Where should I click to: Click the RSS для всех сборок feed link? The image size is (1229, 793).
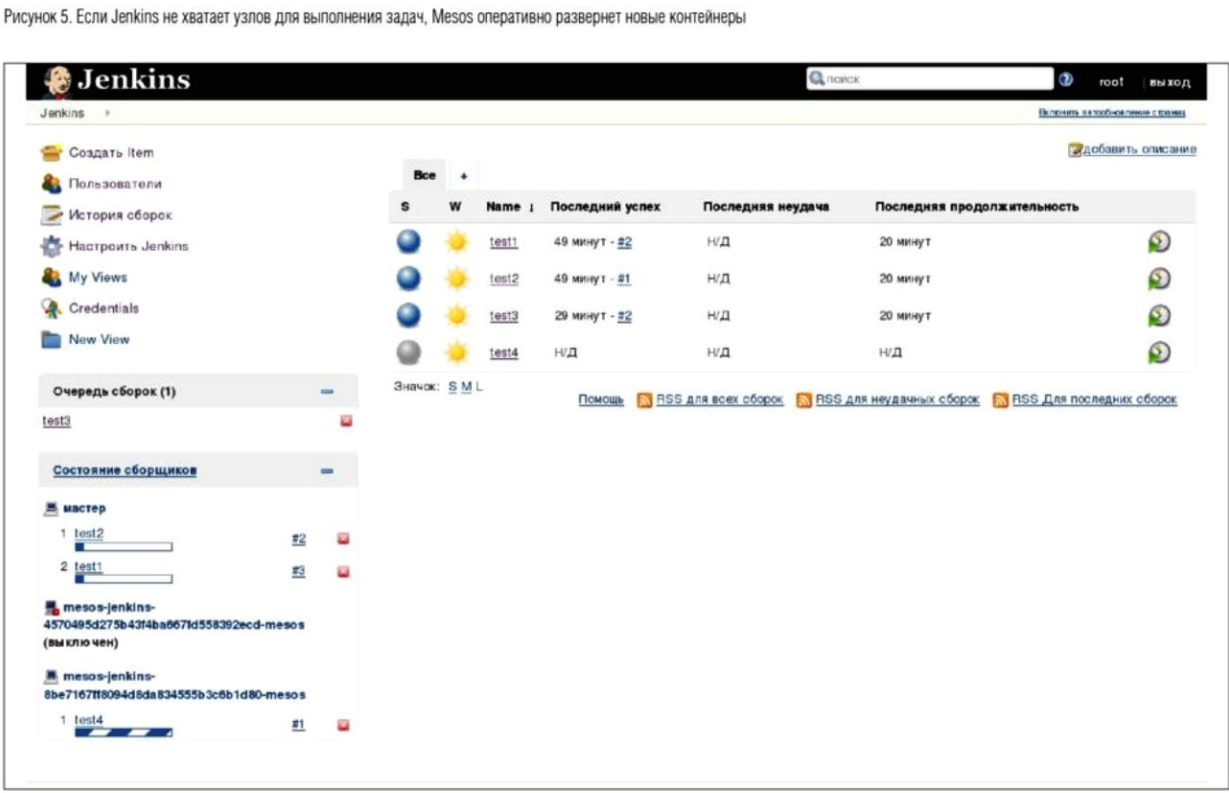pyautogui.click(x=718, y=400)
